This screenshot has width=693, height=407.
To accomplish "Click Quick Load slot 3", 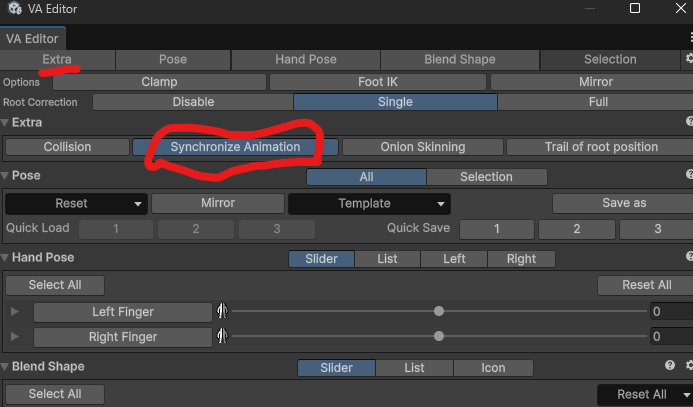I will tap(277, 229).
